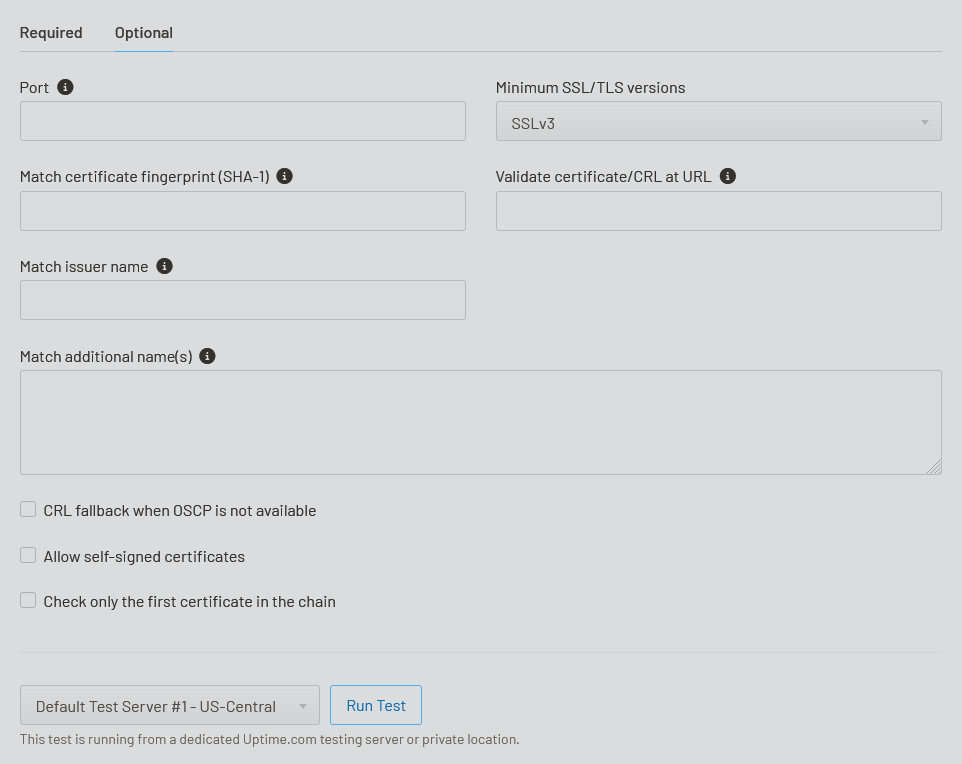Screen dimensions: 962x764
Task: Switch to the Required tab
Action: (x=51, y=32)
